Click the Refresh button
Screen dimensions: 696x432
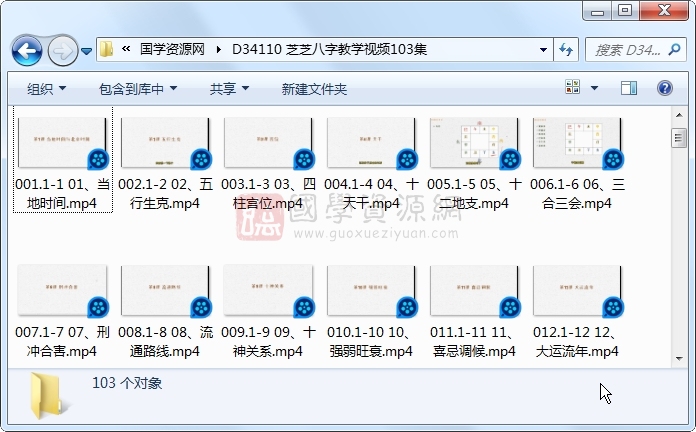tap(566, 49)
